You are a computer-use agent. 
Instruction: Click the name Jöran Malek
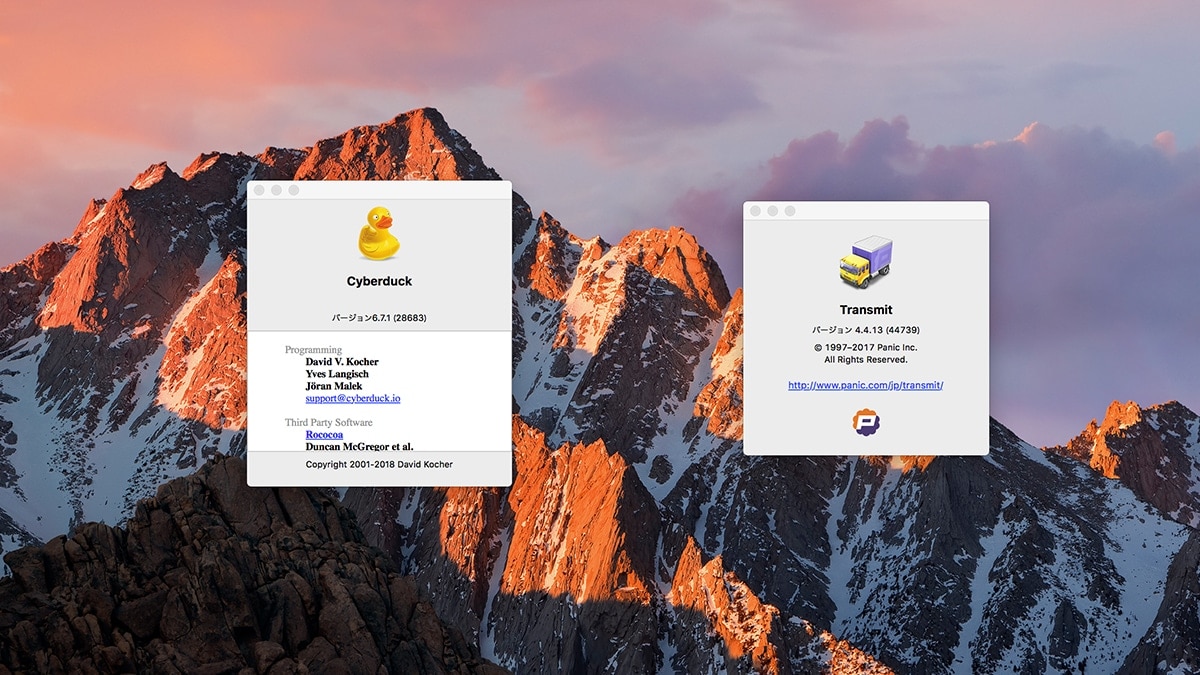coord(334,386)
